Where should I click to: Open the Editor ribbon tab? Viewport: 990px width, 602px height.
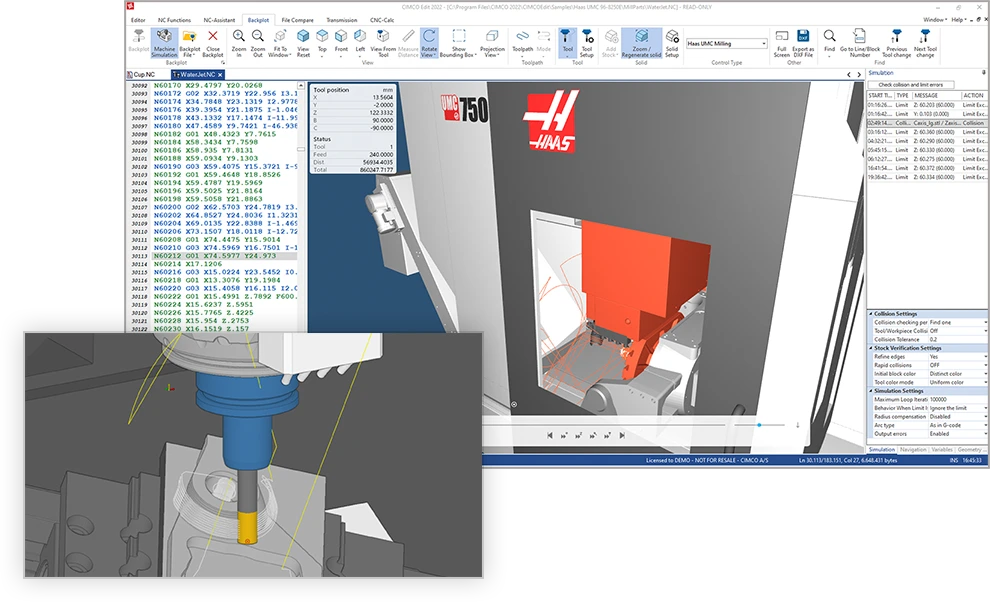[138, 20]
